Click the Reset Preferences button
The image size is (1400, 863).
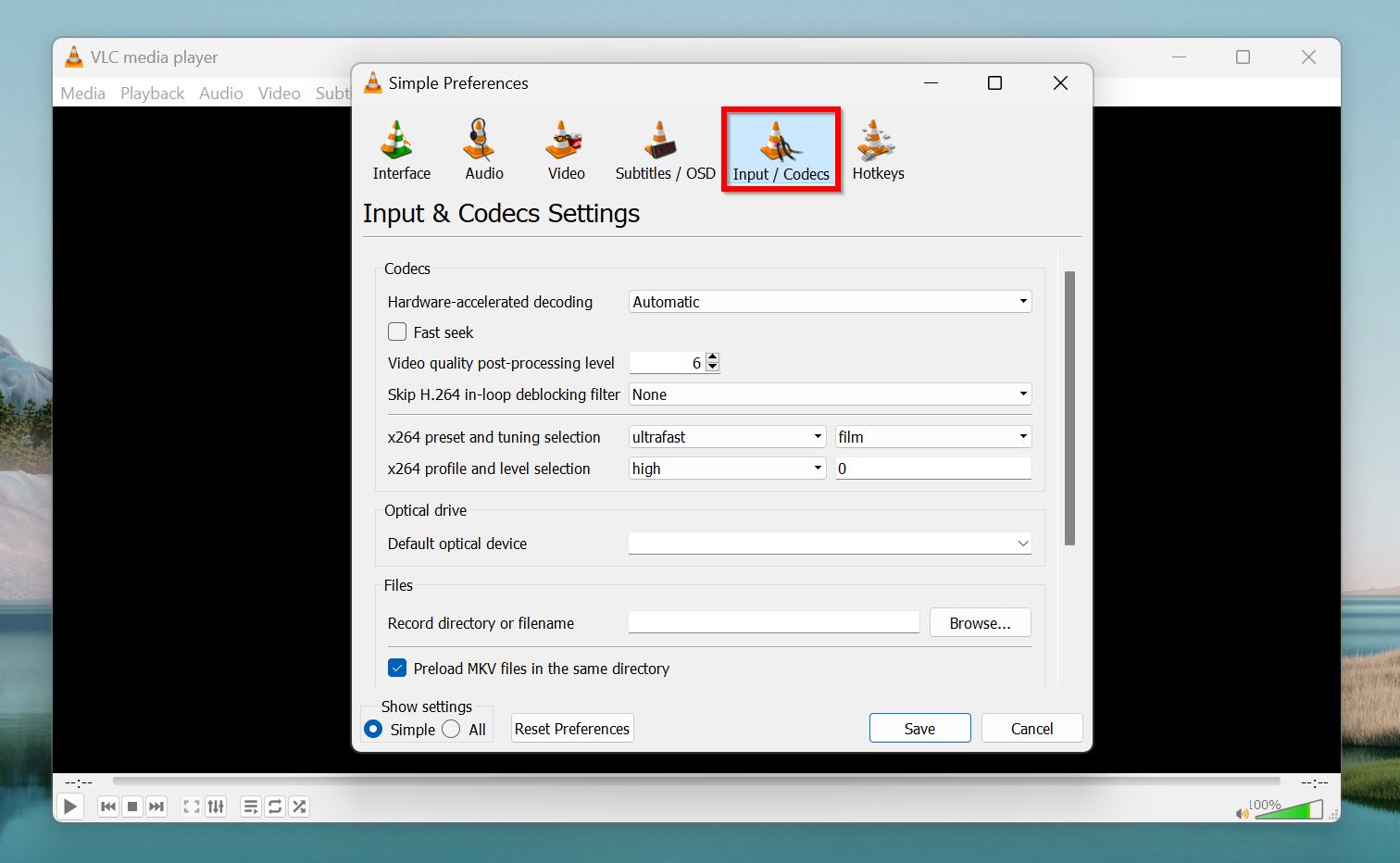(x=571, y=728)
